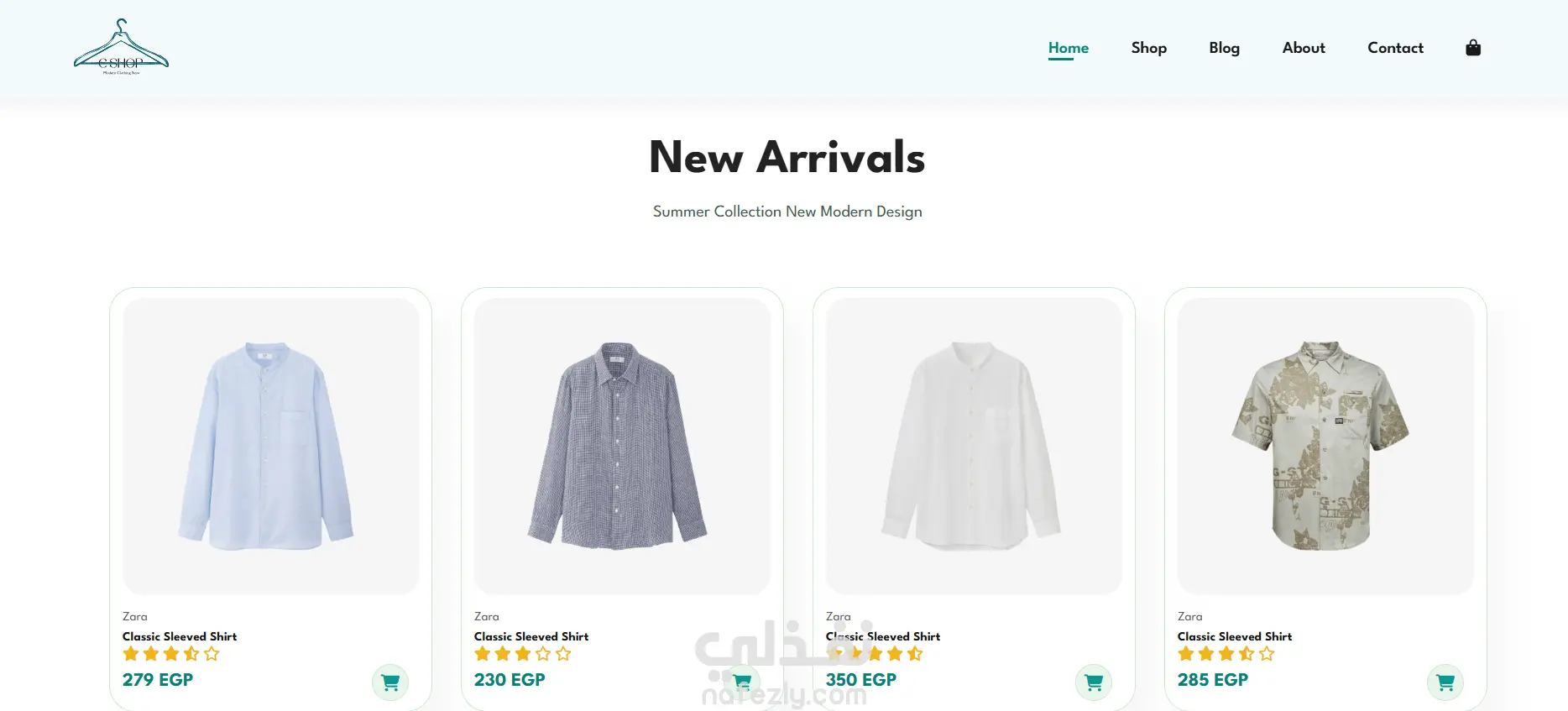Click star rating of 279 EGP shirt

(x=171, y=654)
